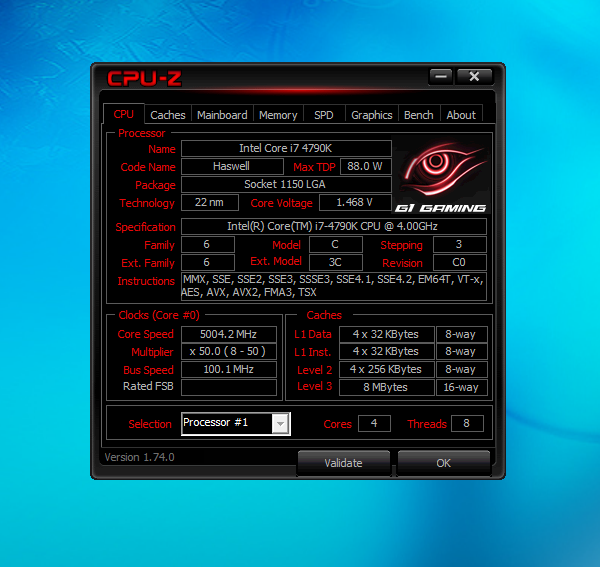The image size is (600, 567).
Task: Open the Graphics tab
Action: (x=372, y=115)
